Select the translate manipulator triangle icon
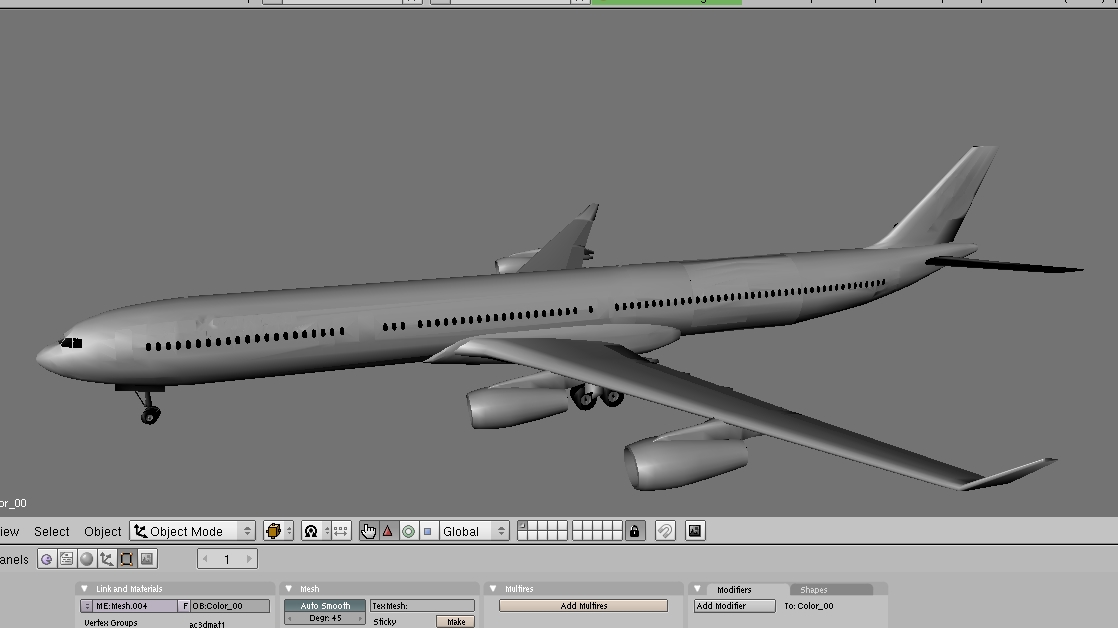This screenshot has height=628, width=1118. (x=388, y=531)
